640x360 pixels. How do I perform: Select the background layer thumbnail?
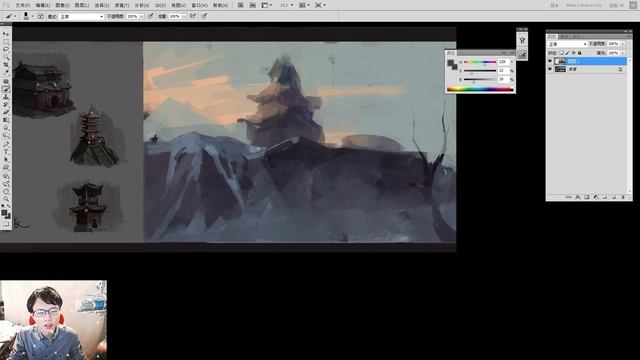tap(560, 69)
